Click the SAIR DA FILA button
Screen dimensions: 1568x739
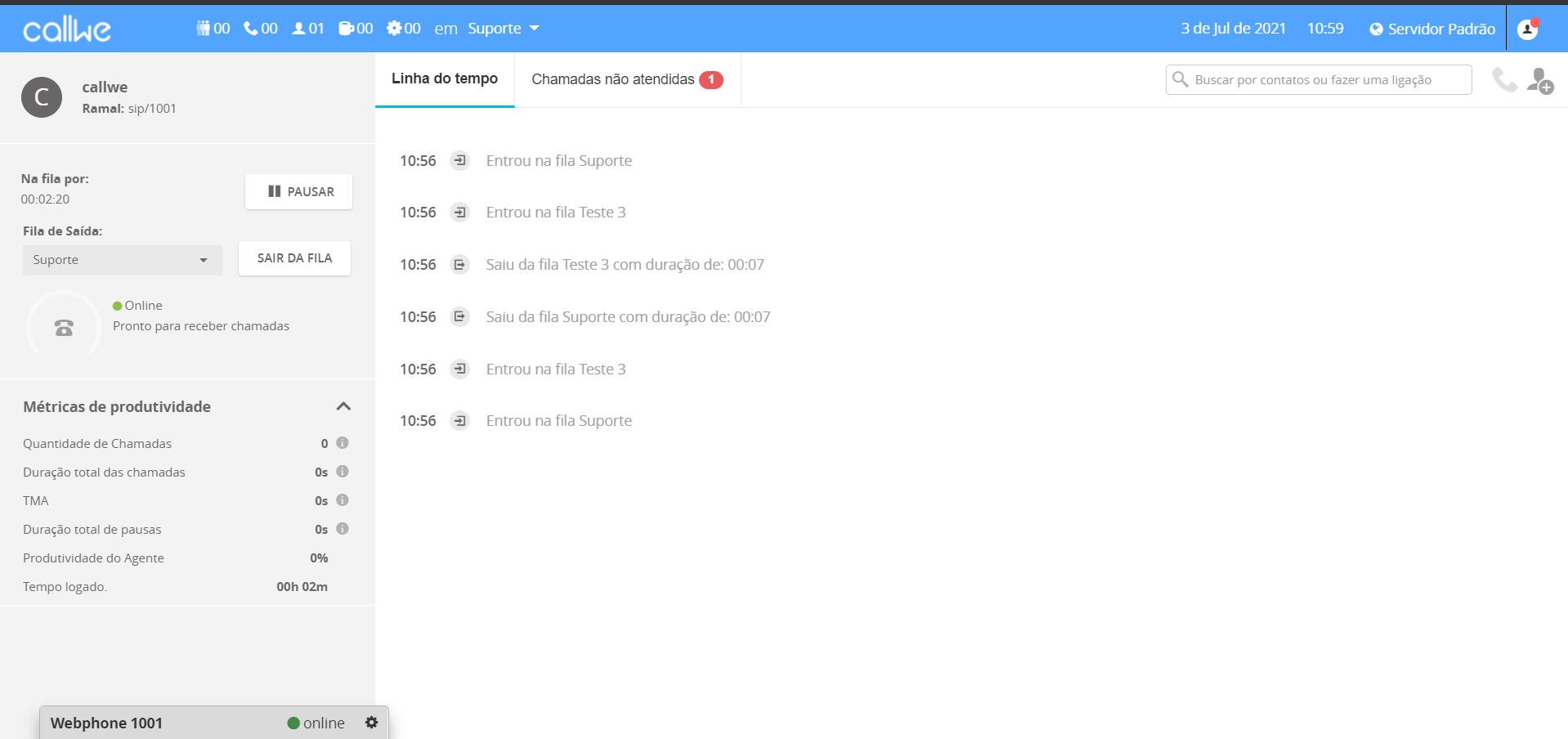294,258
